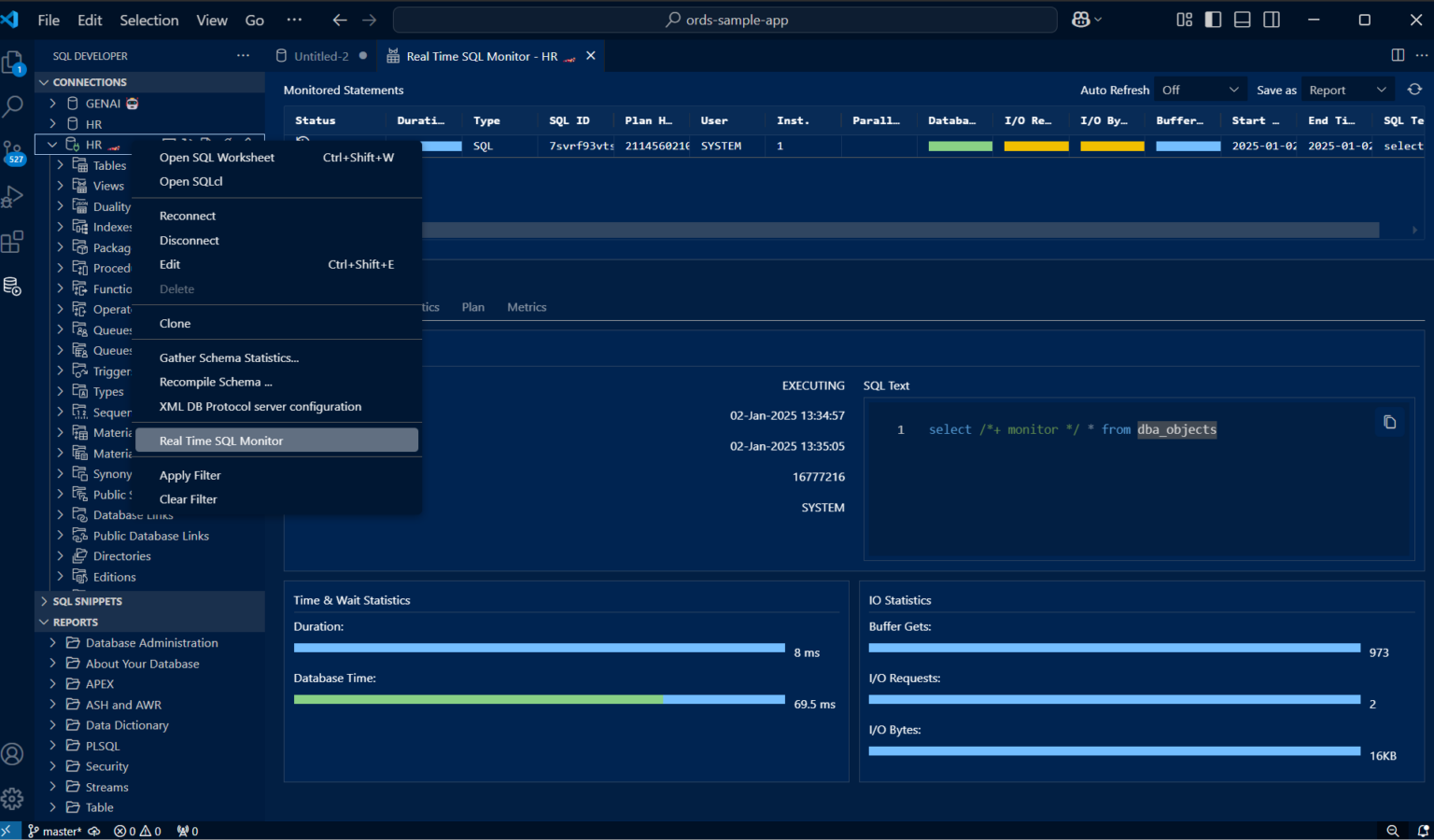Toggle the secondary sidebar visibility
Image resolution: width=1434 pixels, height=840 pixels.
point(1271,19)
